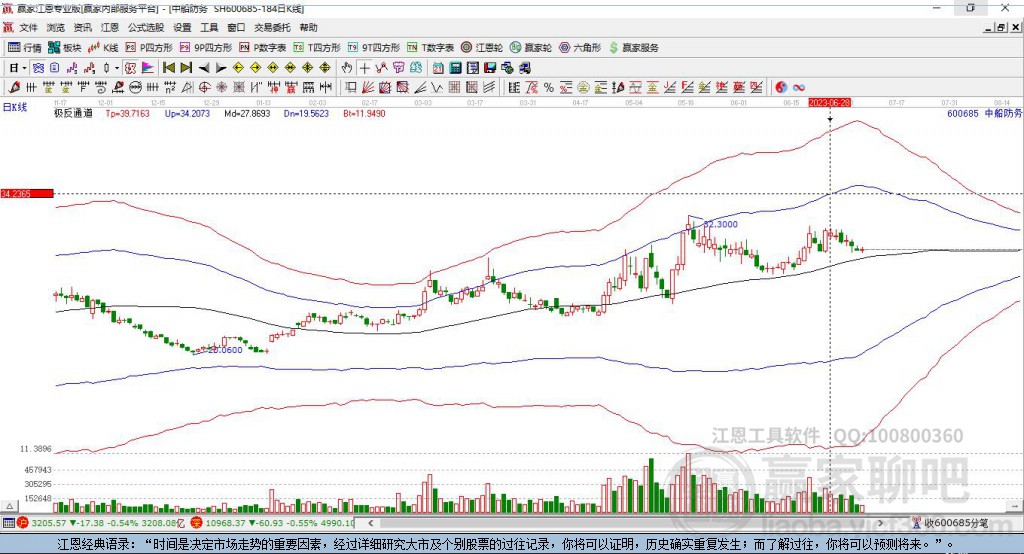Click the 极反通道 indicator name
This screenshot has width=1024, height=554.
click(73, 113)
